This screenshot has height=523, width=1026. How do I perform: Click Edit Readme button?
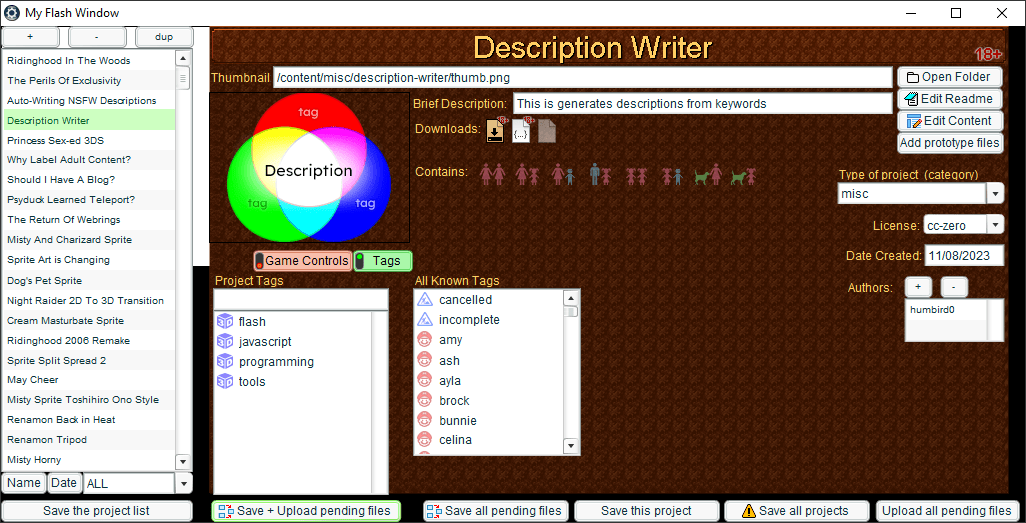949,99
